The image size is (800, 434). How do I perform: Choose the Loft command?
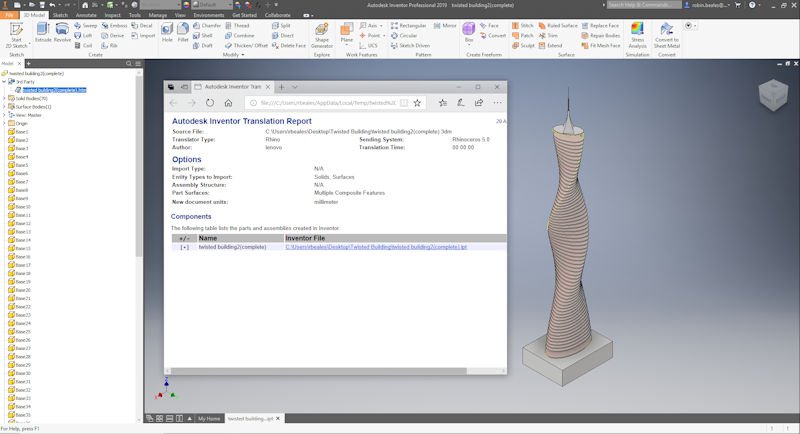coord(83,36)
